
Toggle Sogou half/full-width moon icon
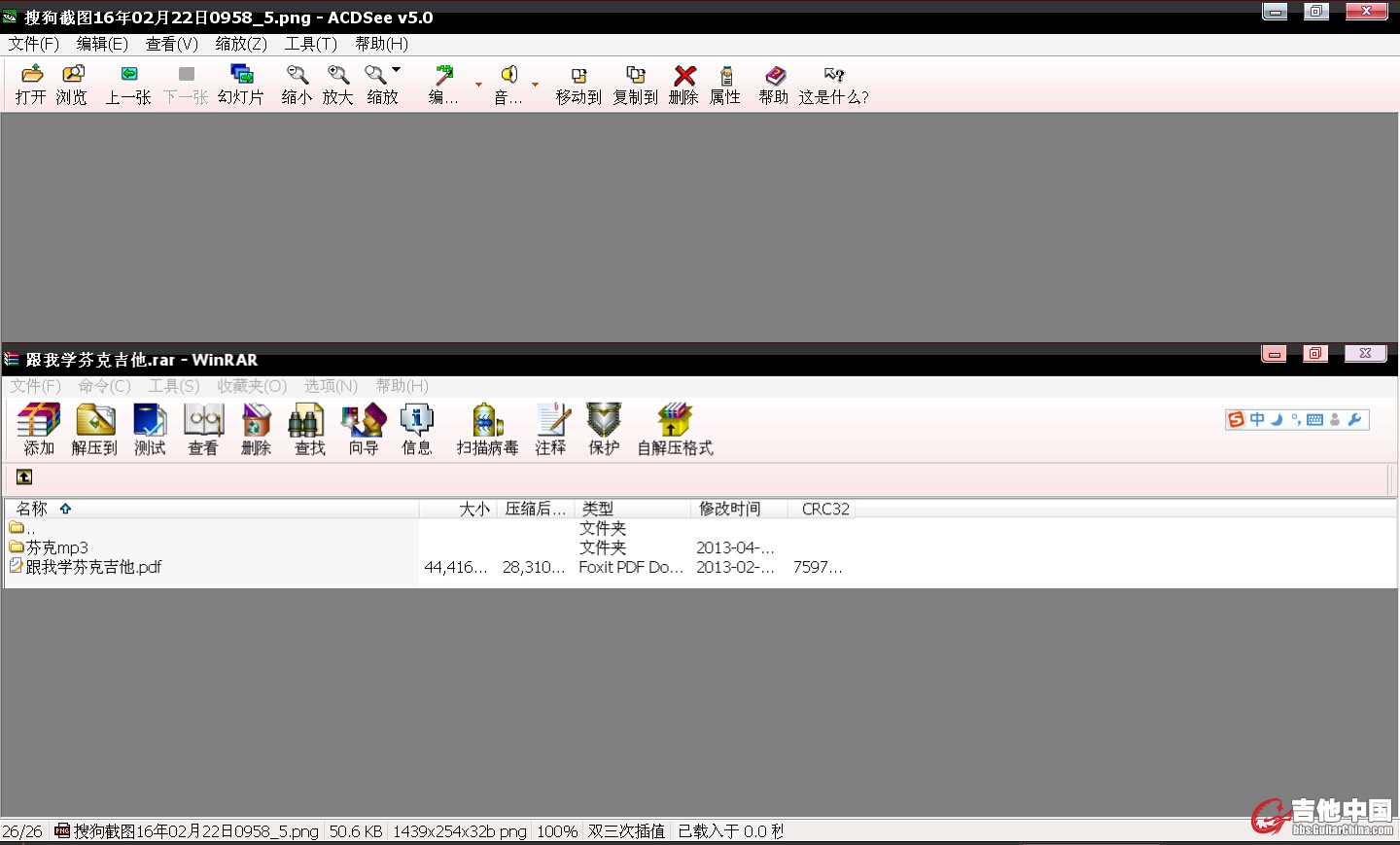click(x=1277, y=419)
